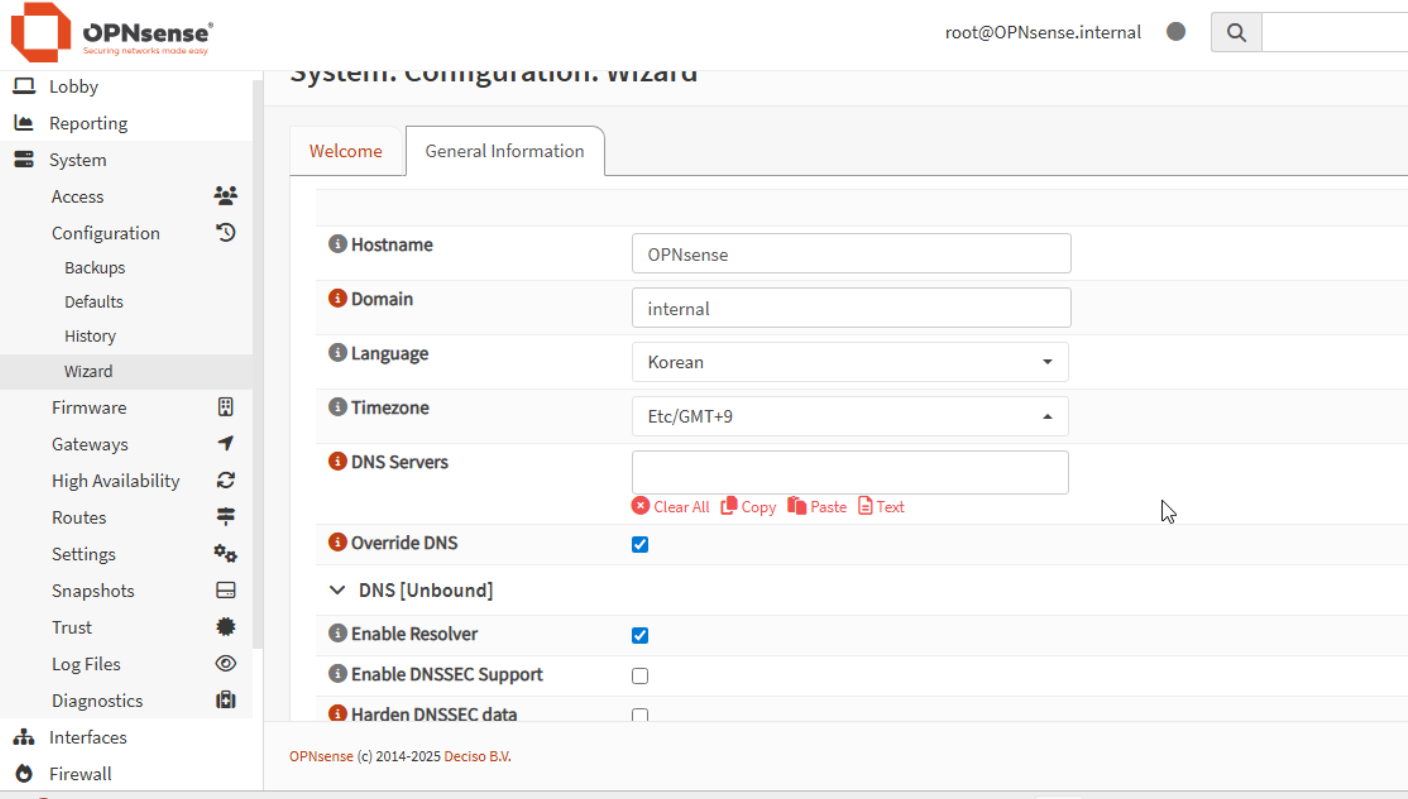This screenshot has width=1408, height=799.
Task: Click the Hostname input field
Action: [851, 254]
